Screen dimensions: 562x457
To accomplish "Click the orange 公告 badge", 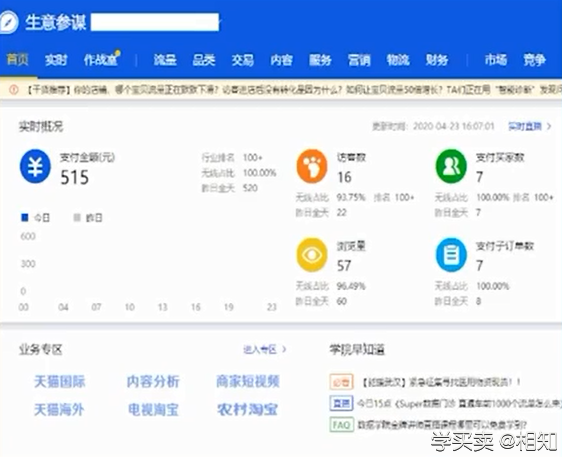I will (x=341, y=382).
